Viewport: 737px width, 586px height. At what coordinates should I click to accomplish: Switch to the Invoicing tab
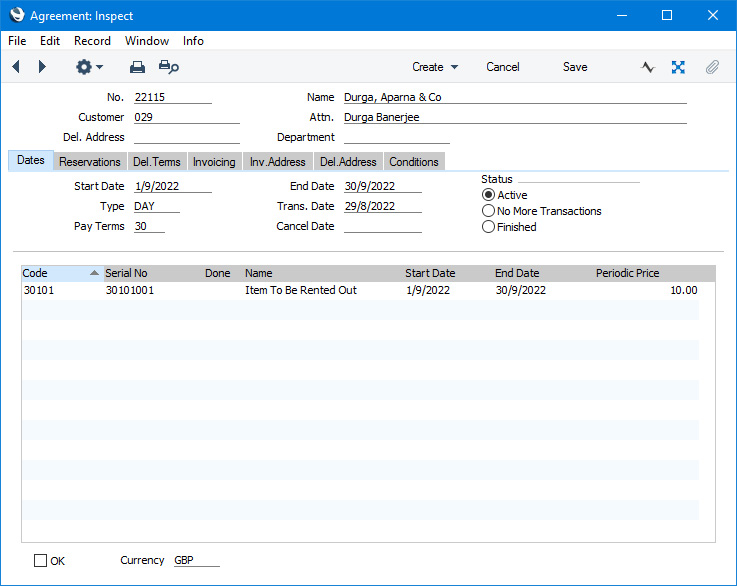pos(214,162)
